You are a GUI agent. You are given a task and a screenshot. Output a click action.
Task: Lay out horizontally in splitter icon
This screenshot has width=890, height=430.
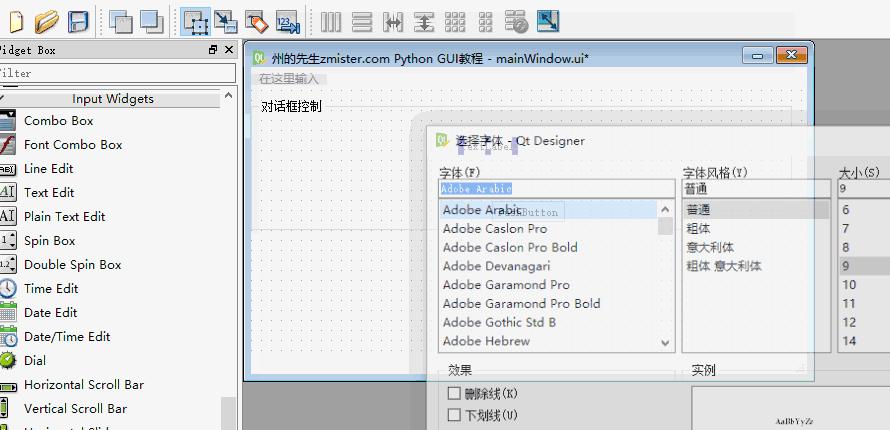tap(393, 22)
